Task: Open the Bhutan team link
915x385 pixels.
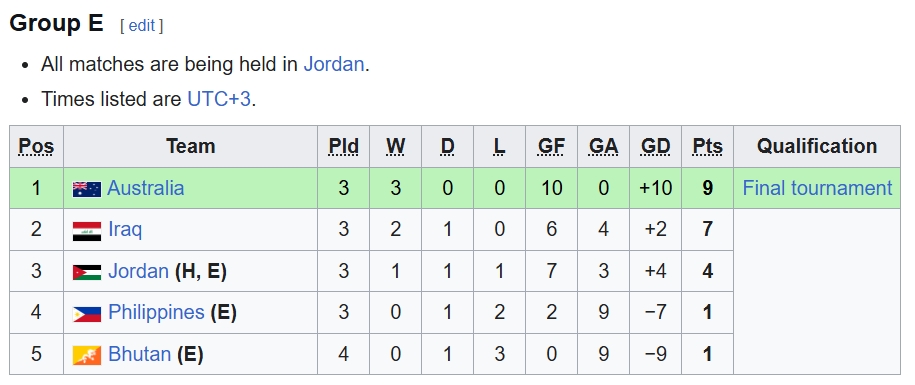Action: click(139, 354)
